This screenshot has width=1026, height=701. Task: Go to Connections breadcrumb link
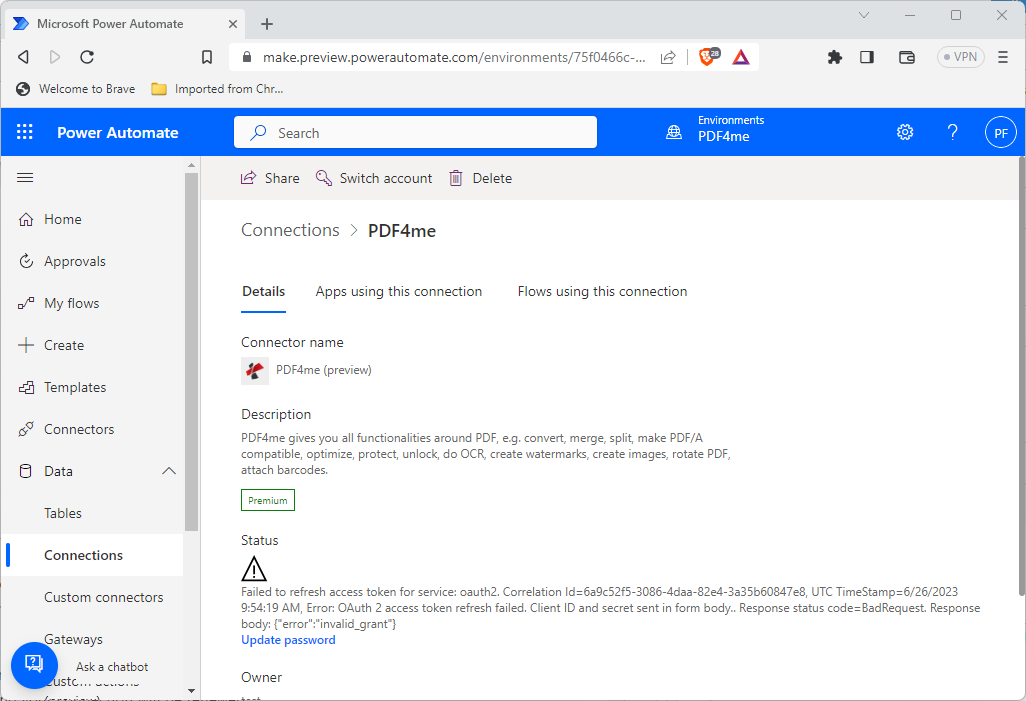pyautogui.click(x=290, y=230)
